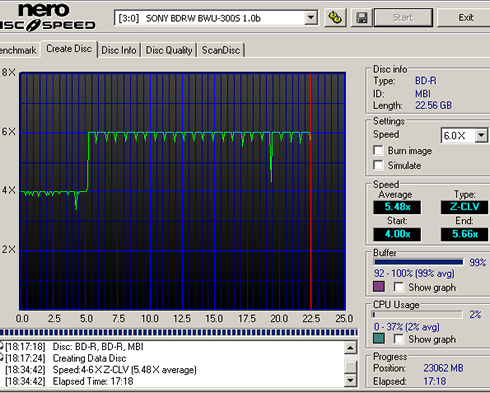The width and height of the screenshot is (490, 393).
Task: Click the start speed value 4.00x
Action: coord(397,234)
